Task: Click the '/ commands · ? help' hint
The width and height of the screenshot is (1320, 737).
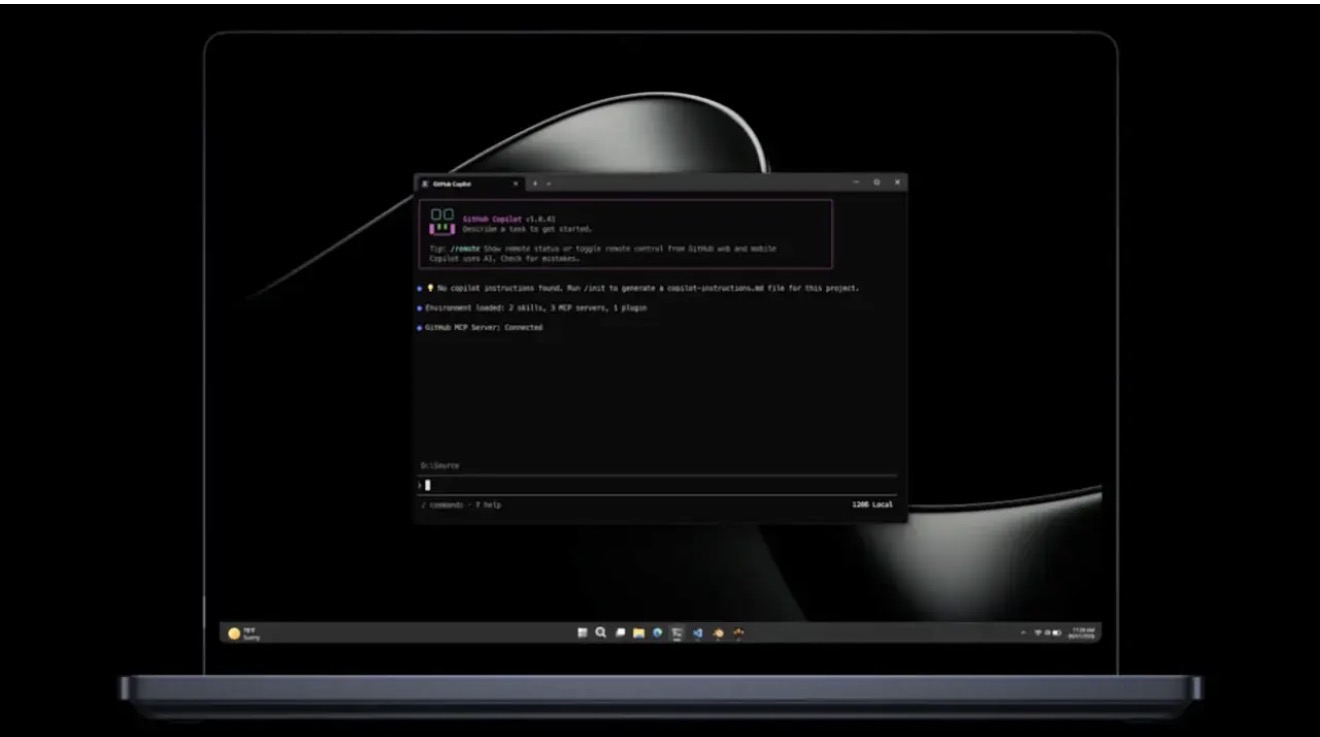Action: 461,505
